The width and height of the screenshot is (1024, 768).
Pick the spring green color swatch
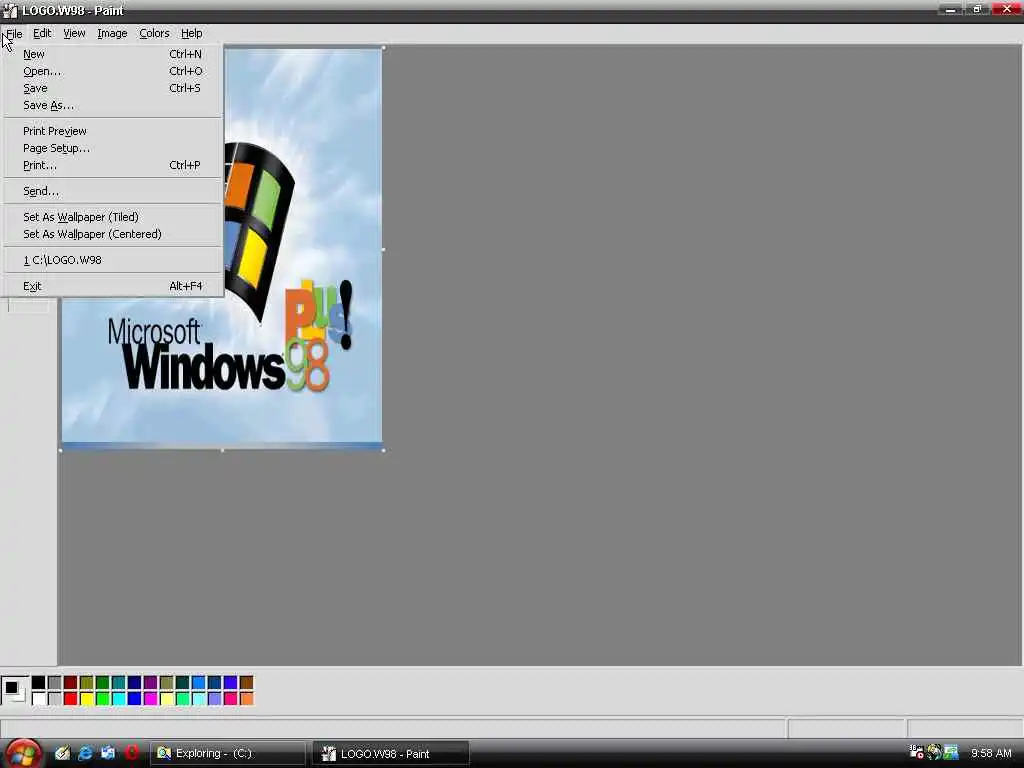coord(183,699)
